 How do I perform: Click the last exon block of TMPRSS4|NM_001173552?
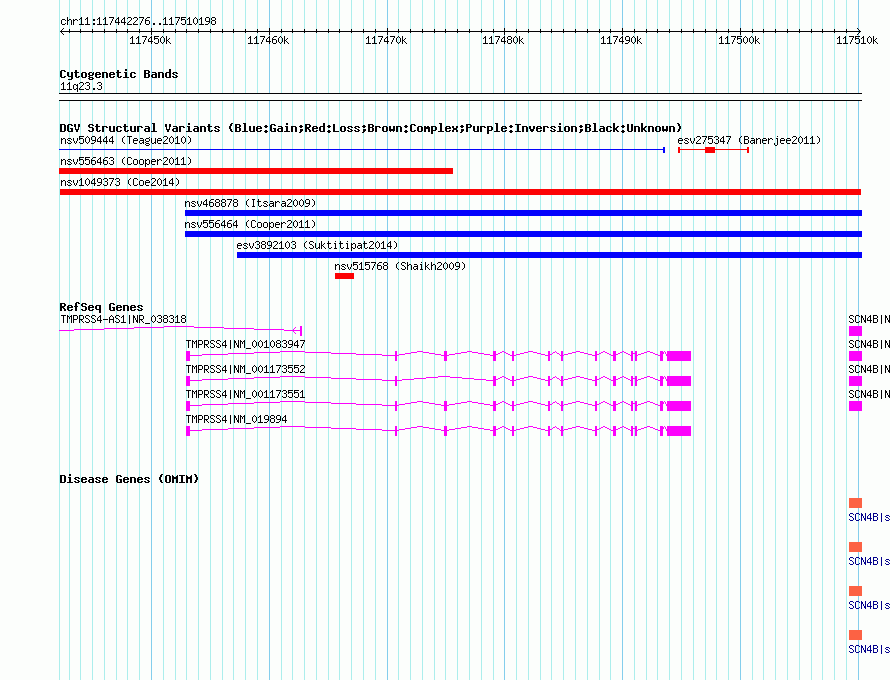pyautogui.click(x=679, y=381)
